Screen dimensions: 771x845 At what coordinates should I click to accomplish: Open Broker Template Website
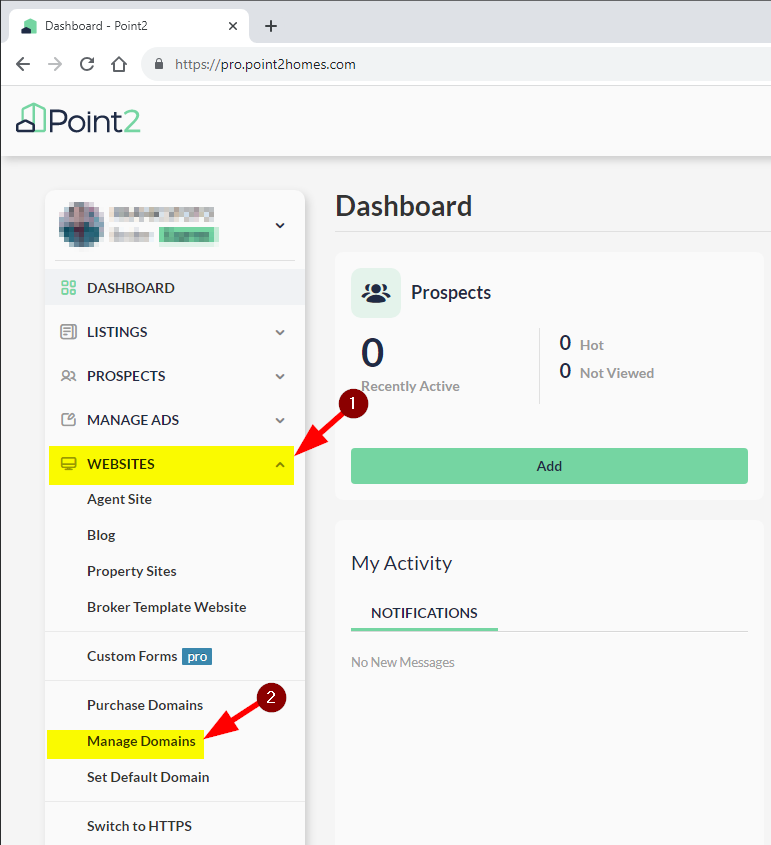(167, 607)
